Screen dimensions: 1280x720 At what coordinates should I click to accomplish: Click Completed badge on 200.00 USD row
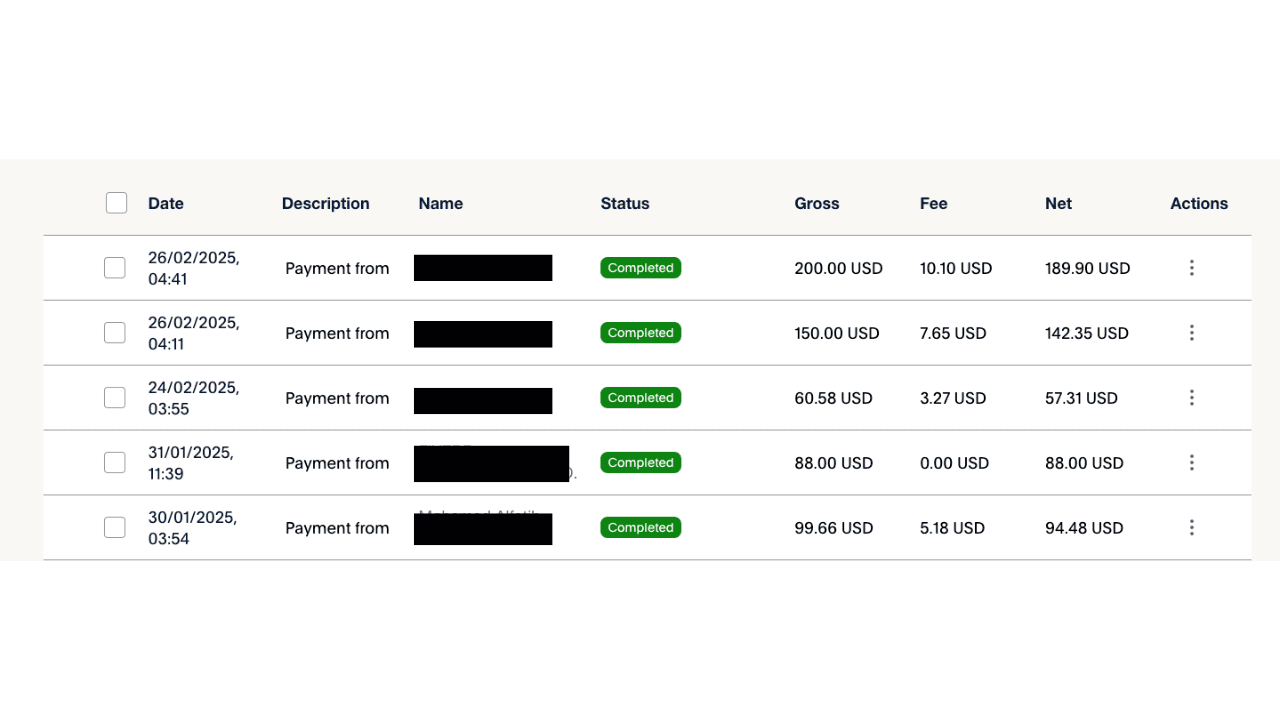pyautogui.click(x=641, y=268)
